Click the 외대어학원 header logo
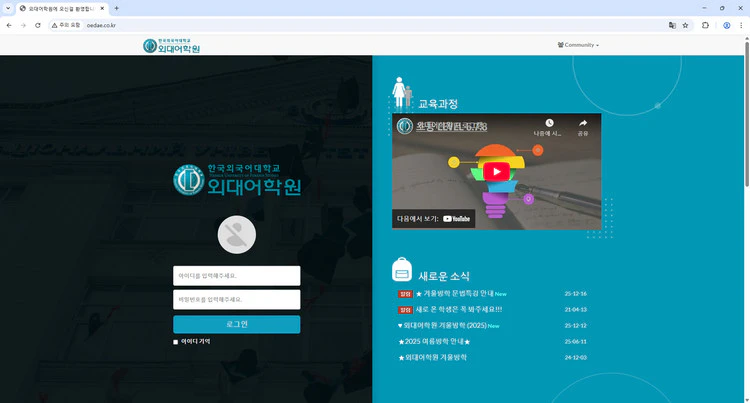This screenshot has height=403, width=750. [171, 45]
